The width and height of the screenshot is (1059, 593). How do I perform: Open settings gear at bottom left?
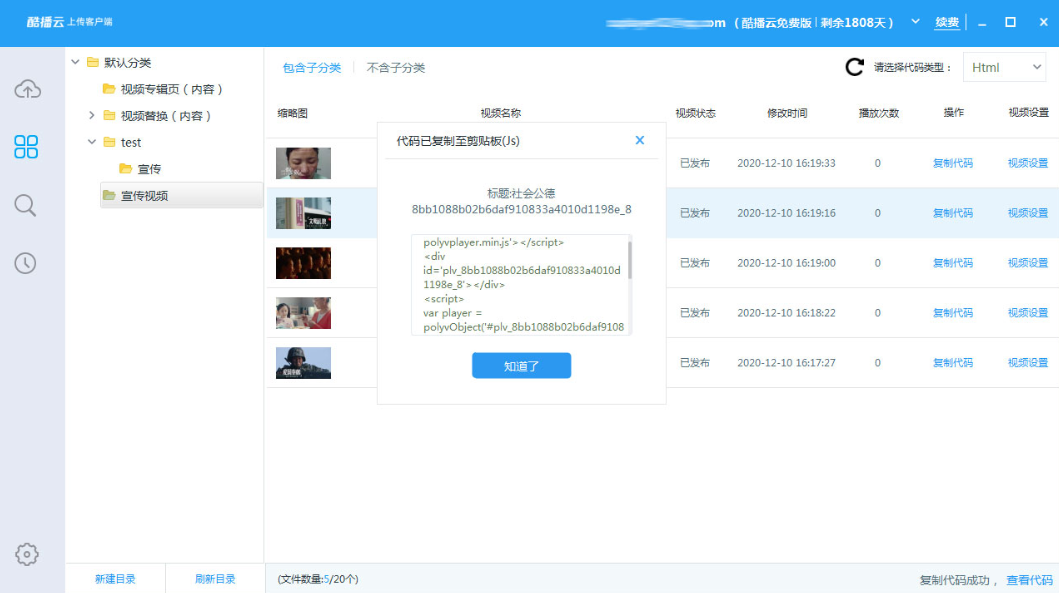pyautogui.click(x=27, y=554)
